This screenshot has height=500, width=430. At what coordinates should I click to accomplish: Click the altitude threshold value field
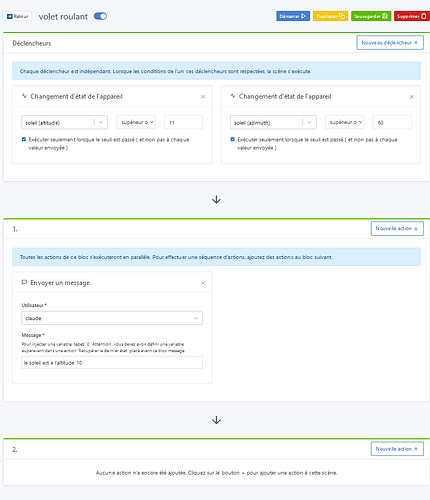tap(183, 122)
